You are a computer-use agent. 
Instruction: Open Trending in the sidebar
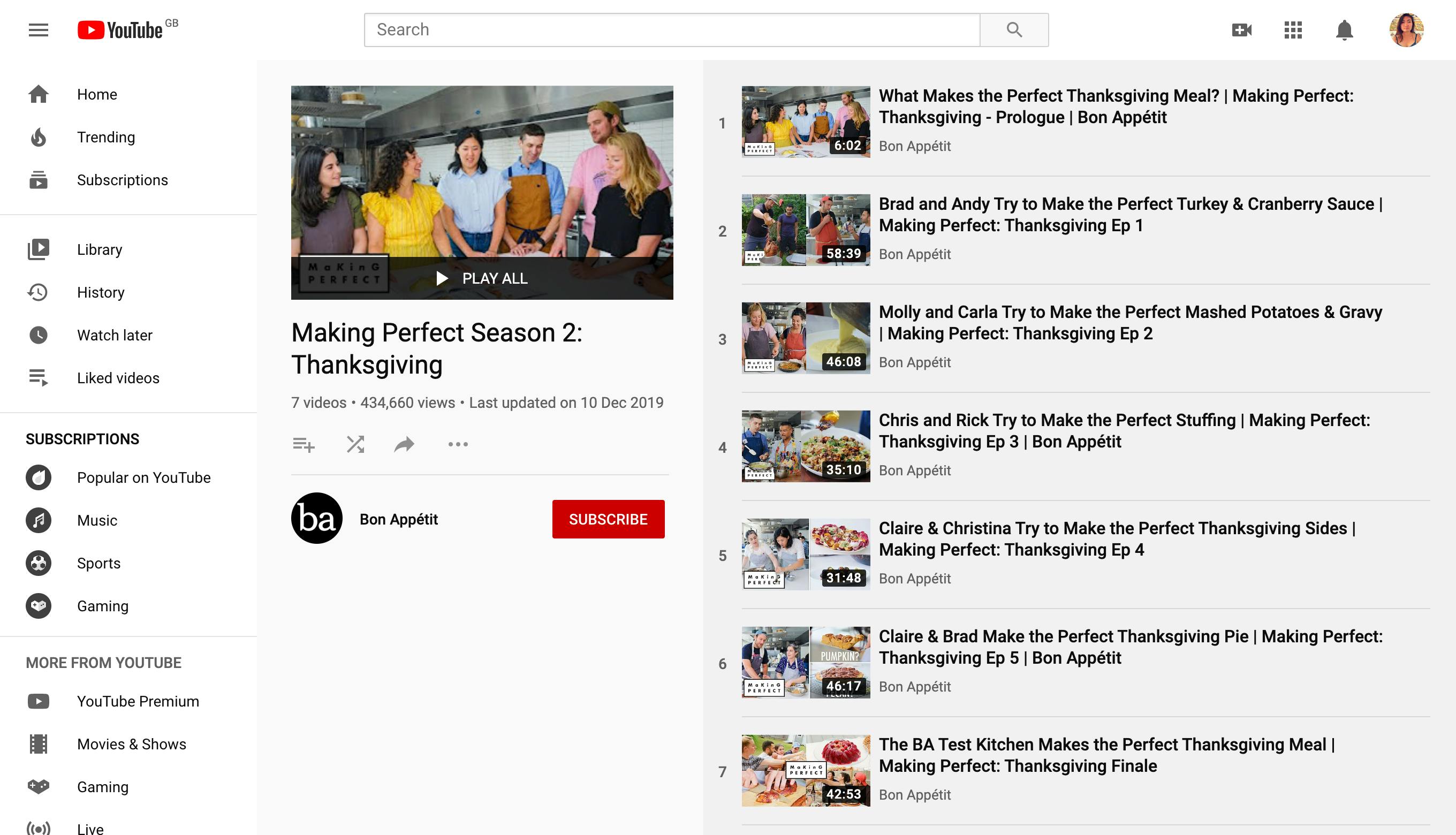[x=128, y=137]
